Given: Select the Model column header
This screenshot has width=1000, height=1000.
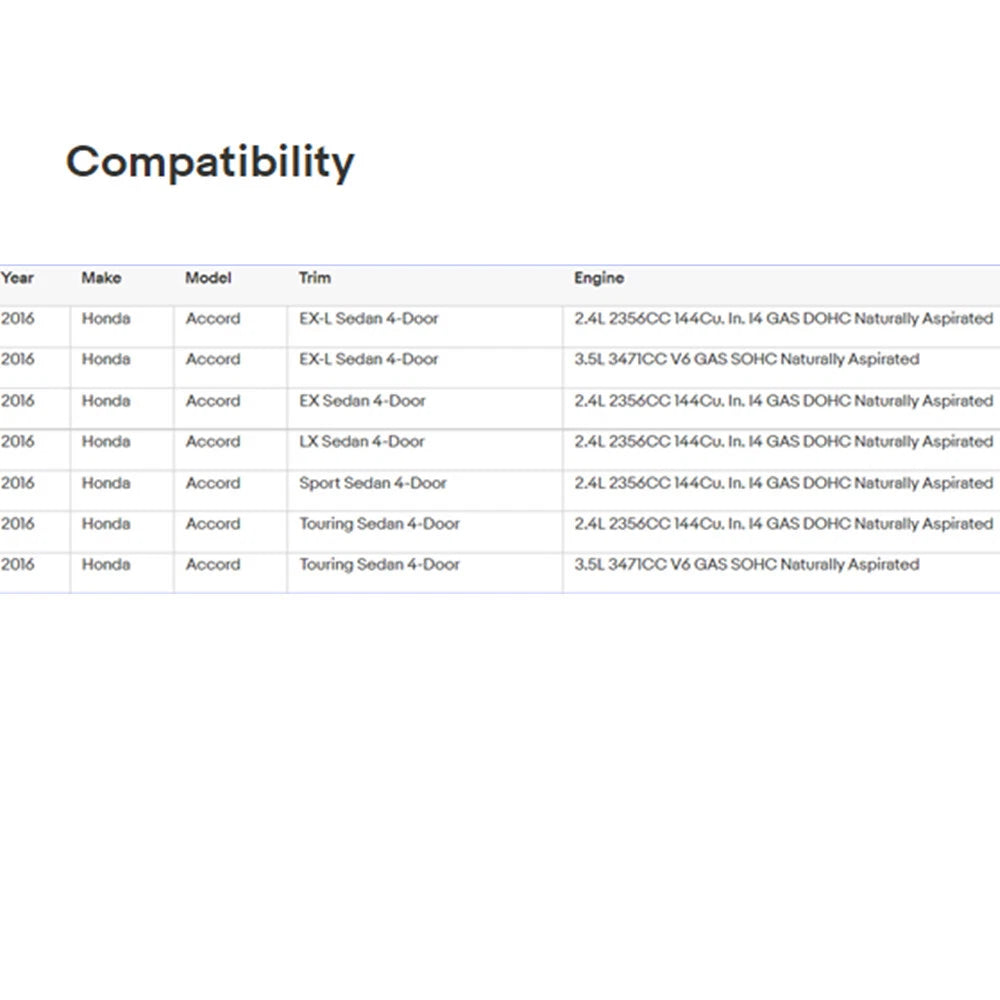Looking at the screenshot, I should (208, 278).
